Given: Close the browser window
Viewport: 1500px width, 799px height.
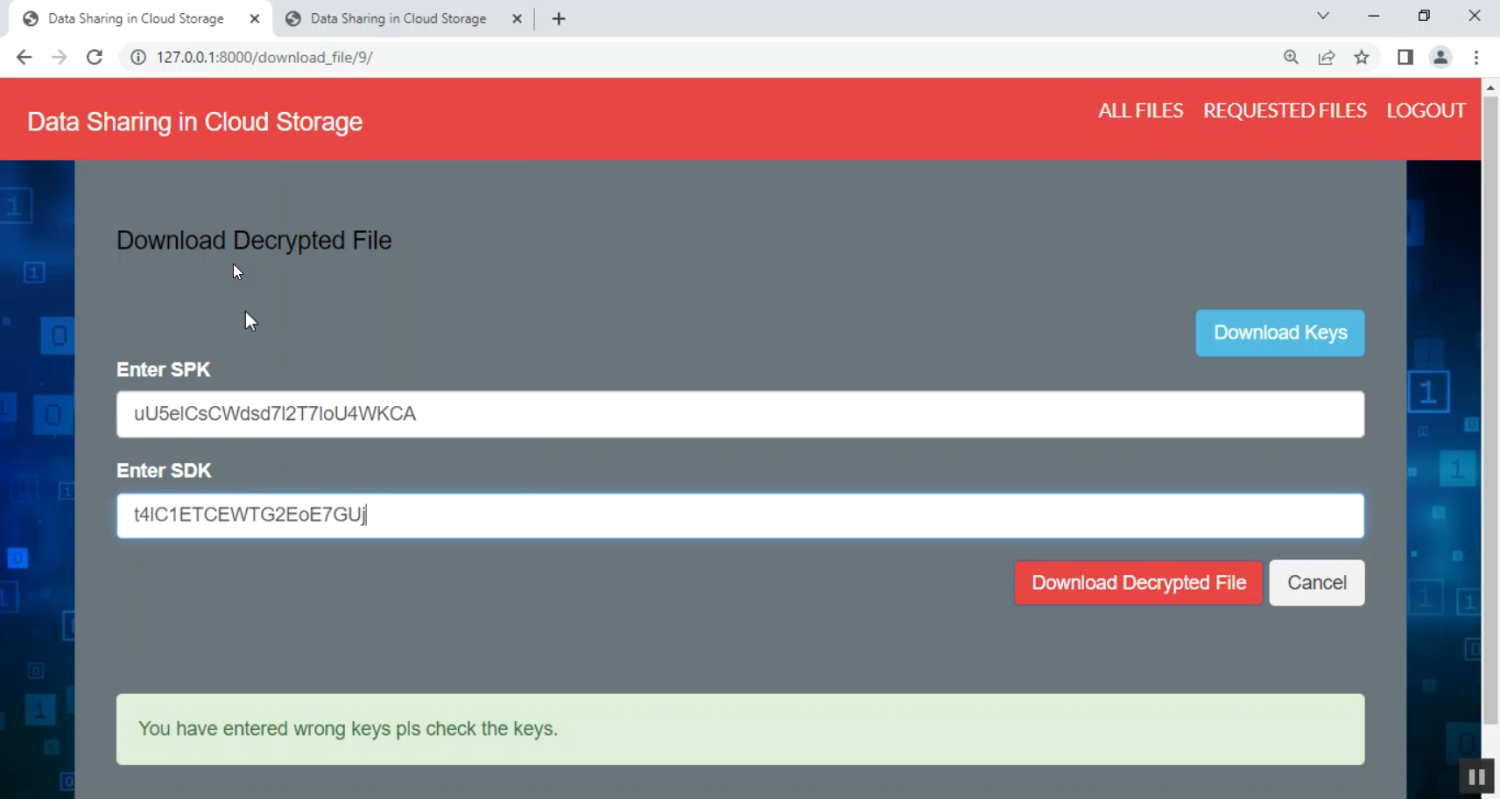Looking at the screenshot, I should tap(1475, 16).
